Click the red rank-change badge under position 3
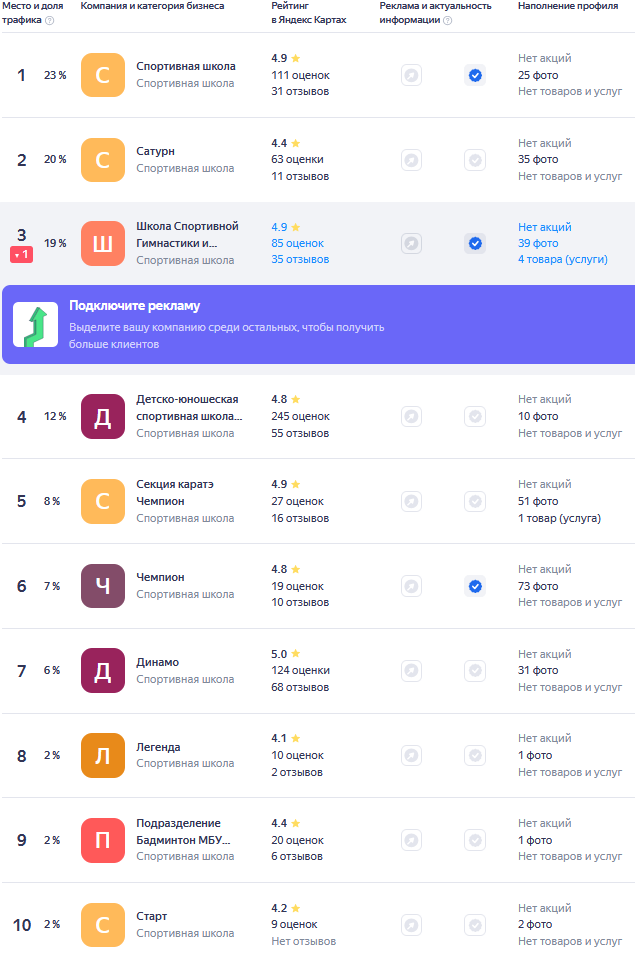 [21, 254]
